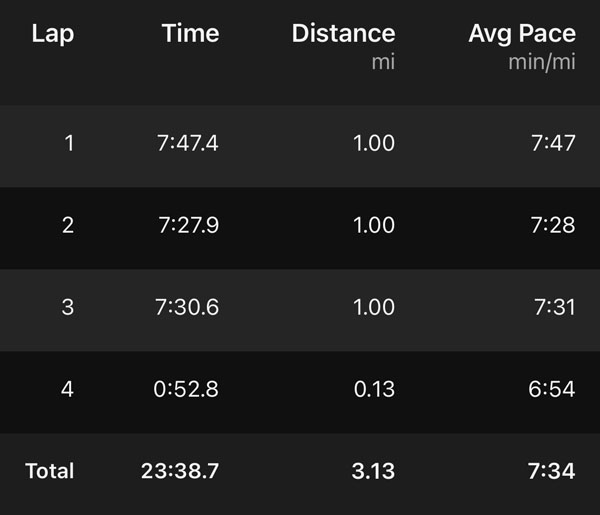Select lap 2 row number
Image resolution: width=600 pixels, height=515 pixels.
68,225
